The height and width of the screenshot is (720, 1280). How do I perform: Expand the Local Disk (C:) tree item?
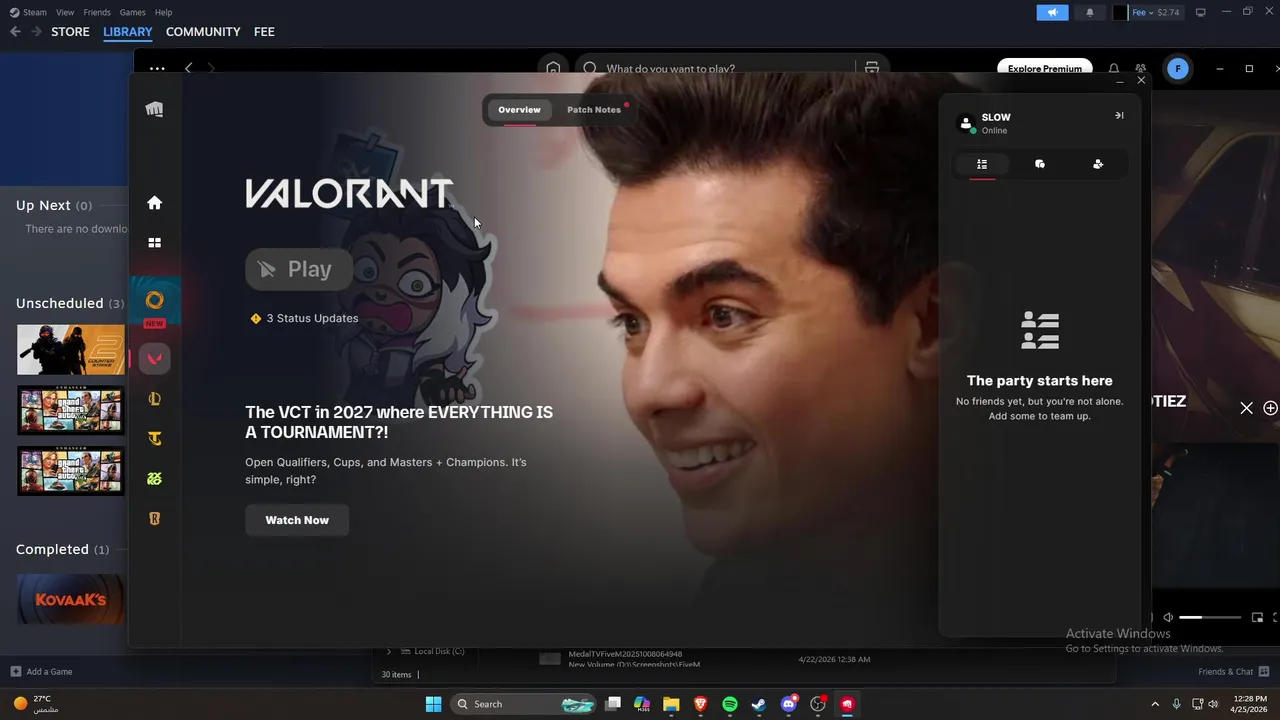pyautogui.click(x=389, y=652)
